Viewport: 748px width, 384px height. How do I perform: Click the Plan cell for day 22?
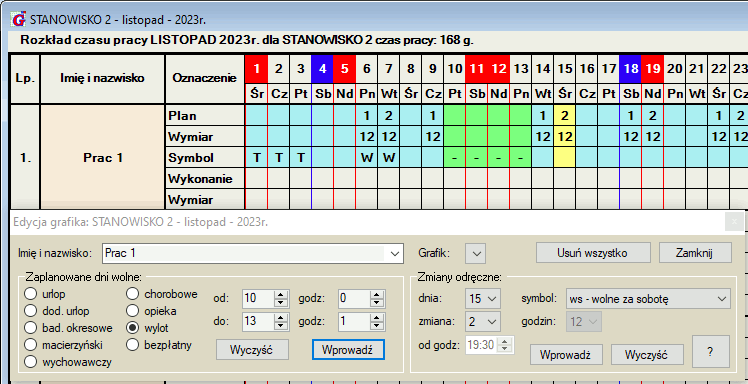(718, 115)
